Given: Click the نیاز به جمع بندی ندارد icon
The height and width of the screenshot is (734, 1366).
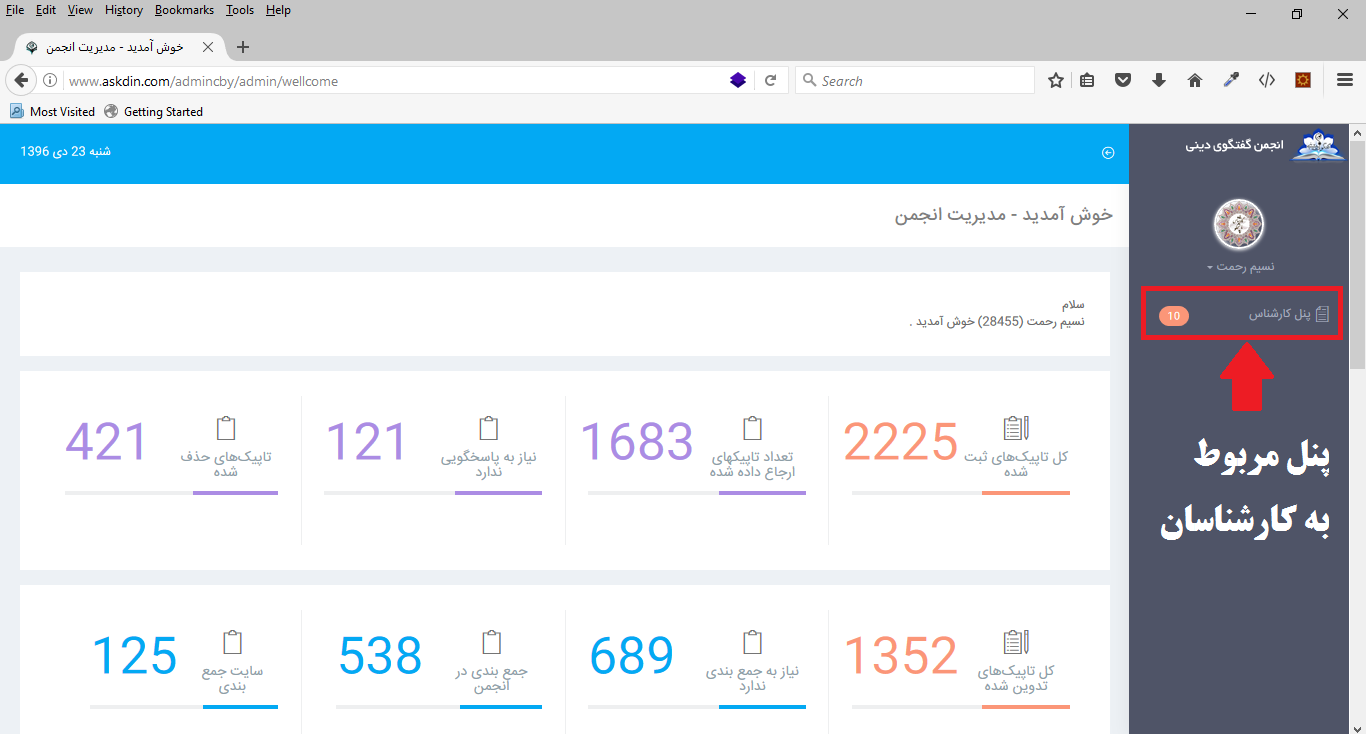Looking at the screenshot, I should pyautogui.click(x=753, y=642).
